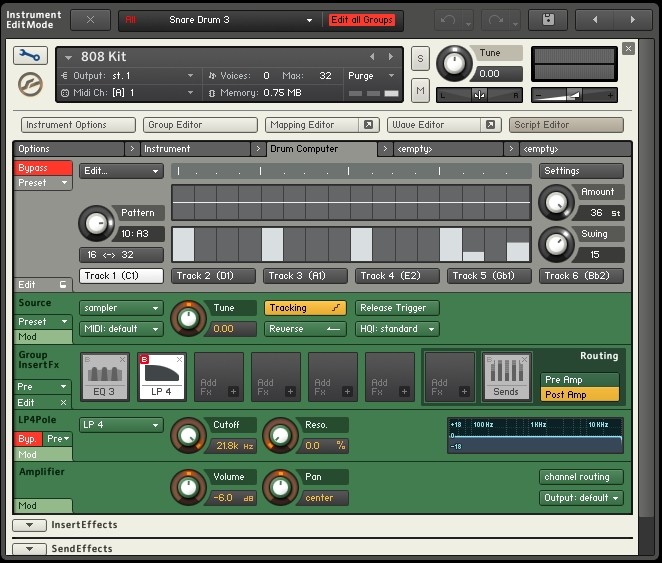
Task: Close Group InsertFx Edit panel
Action: (x=63, y=403)
